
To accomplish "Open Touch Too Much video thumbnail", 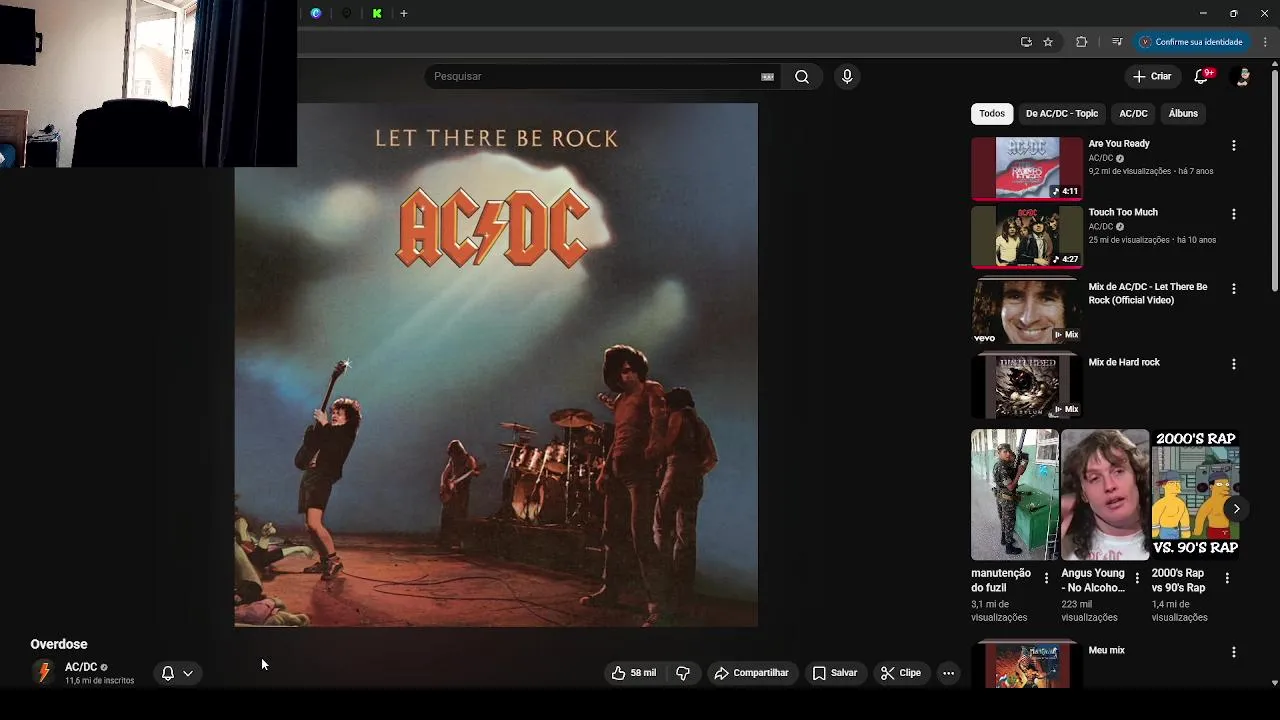I will tap(1027, 237).
